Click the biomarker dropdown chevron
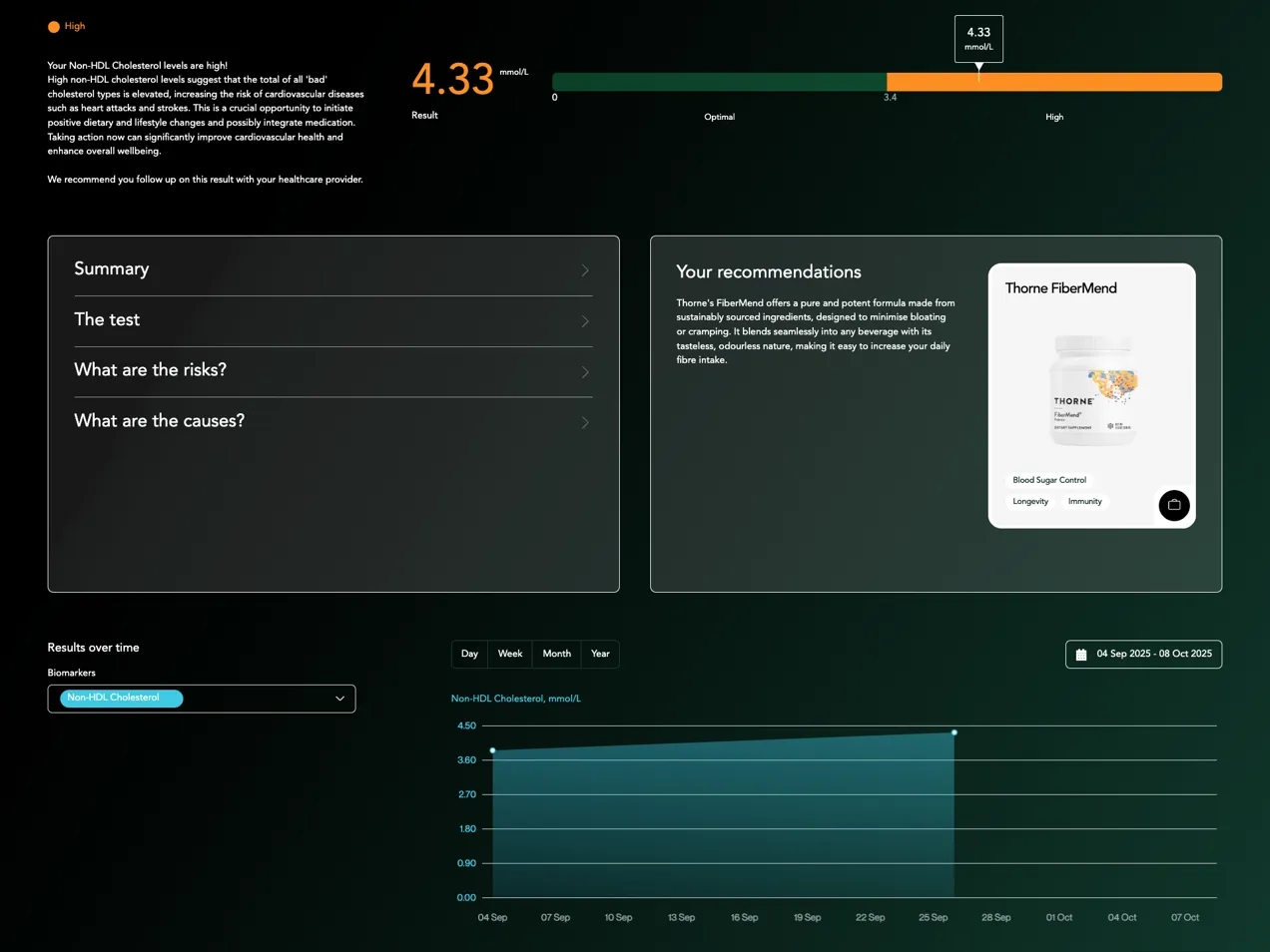 tap(339, 699)
